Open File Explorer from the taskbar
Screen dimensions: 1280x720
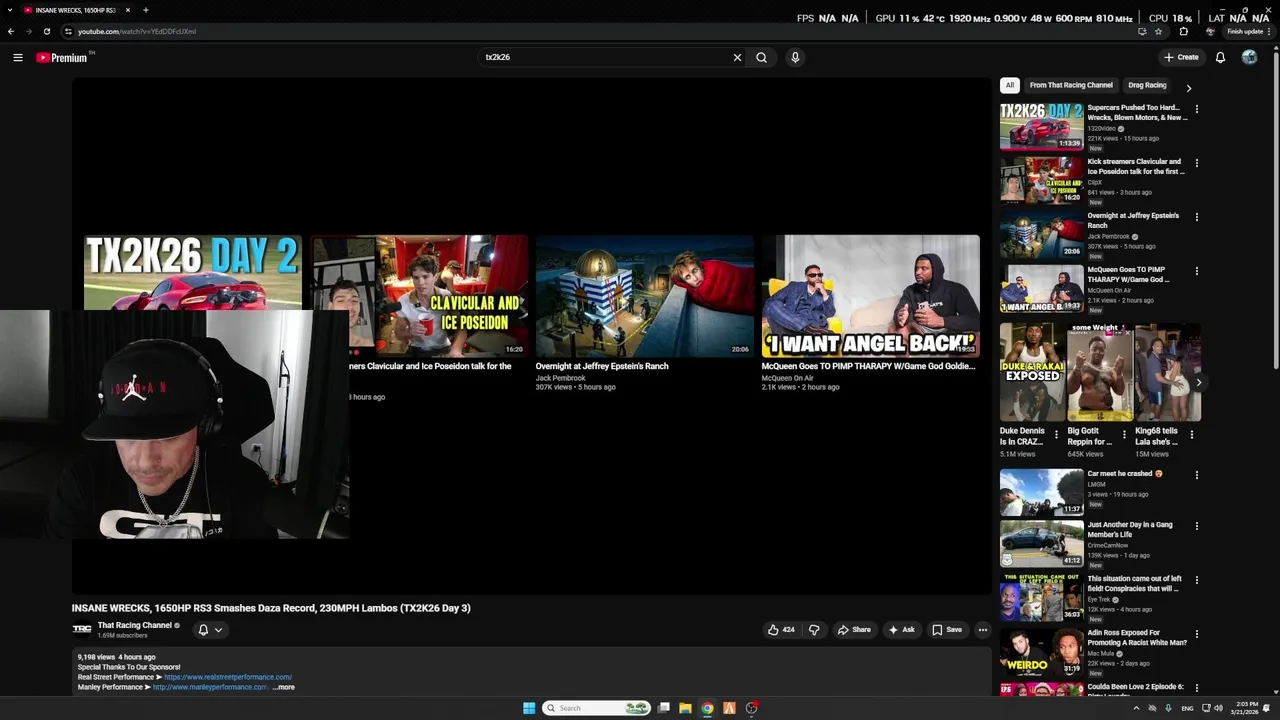pyautogui.click(x=685, y=708)
